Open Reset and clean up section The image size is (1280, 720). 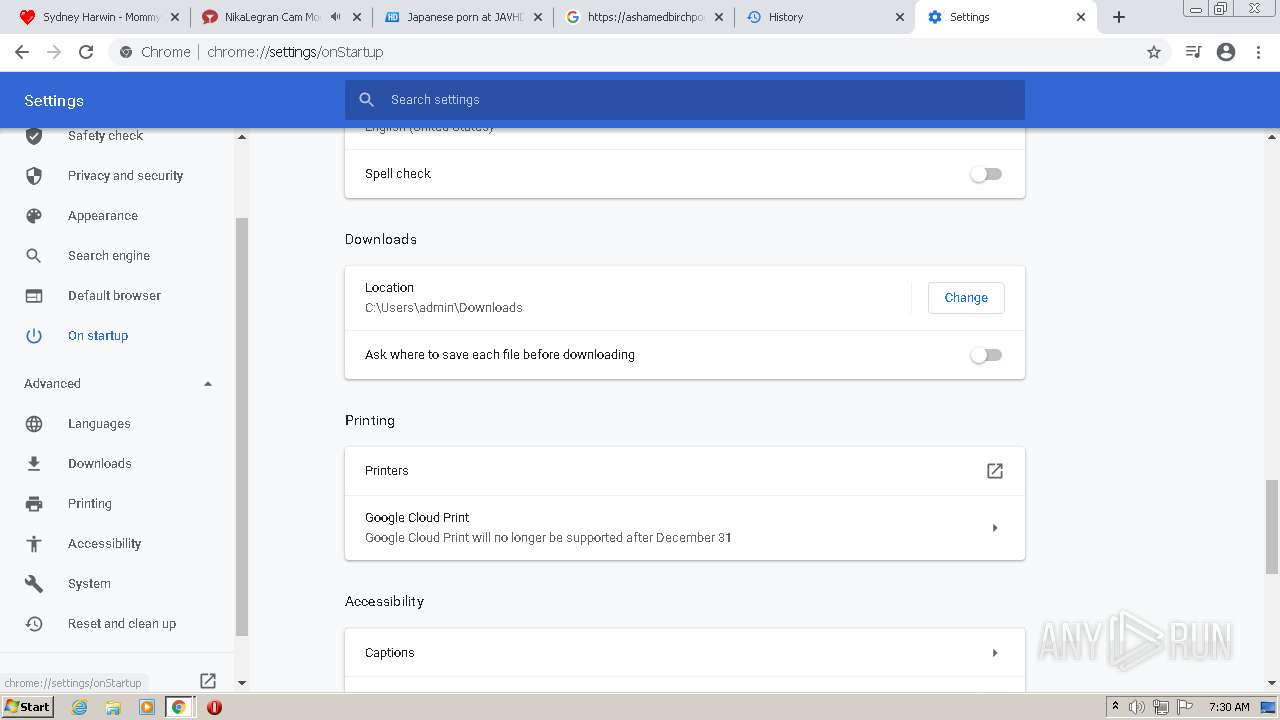point(122,624)
